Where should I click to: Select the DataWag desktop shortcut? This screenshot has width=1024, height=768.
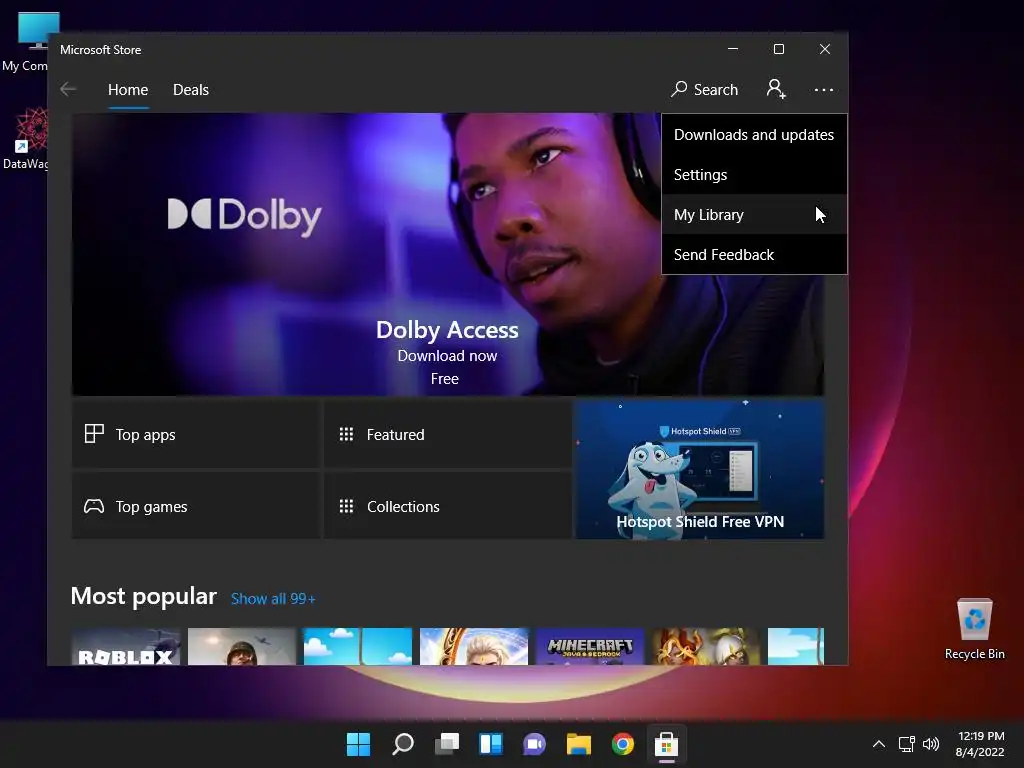tap(25, 139)
